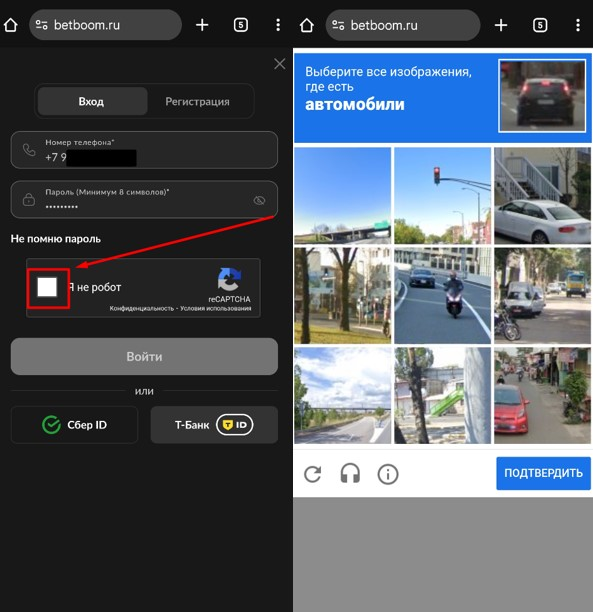Open three-dot menu in left browser
This screenshot has width=593, height=612.
coord(278,25)
